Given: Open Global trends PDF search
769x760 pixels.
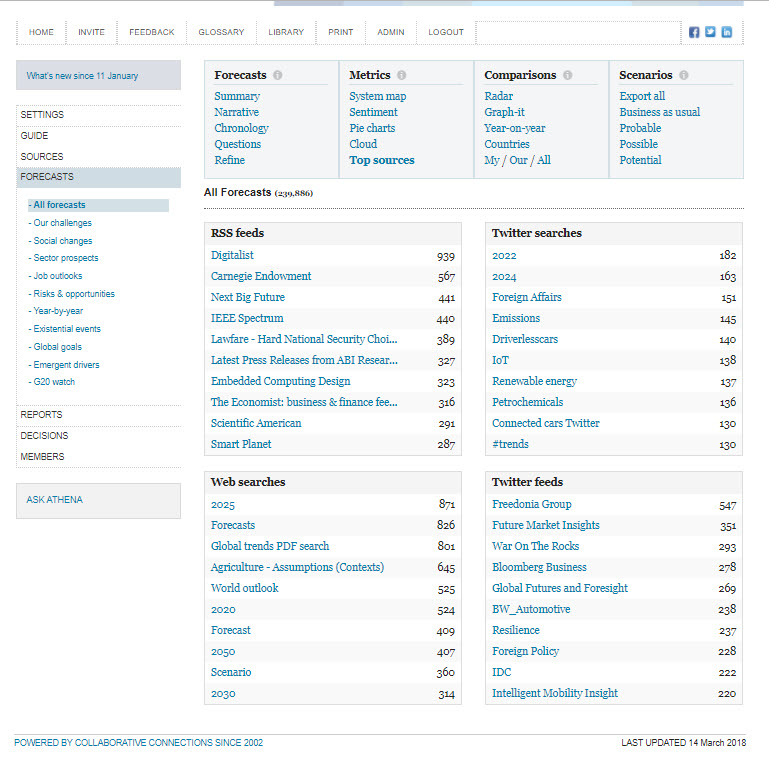Looking at the screenshot, I should pyautogui.click(x=270, y=546).
